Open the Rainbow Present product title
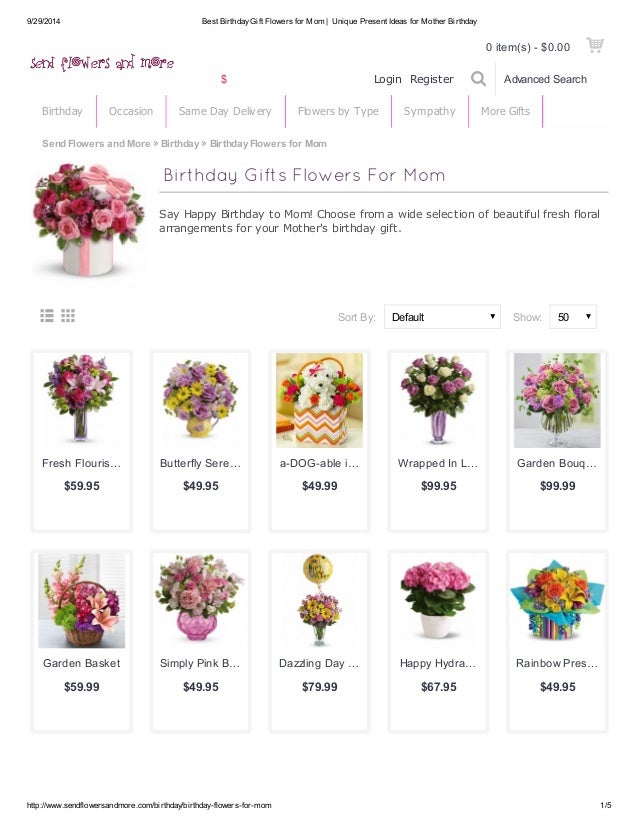This screenshot has height=826, width=638. click(x=557, y=663)
